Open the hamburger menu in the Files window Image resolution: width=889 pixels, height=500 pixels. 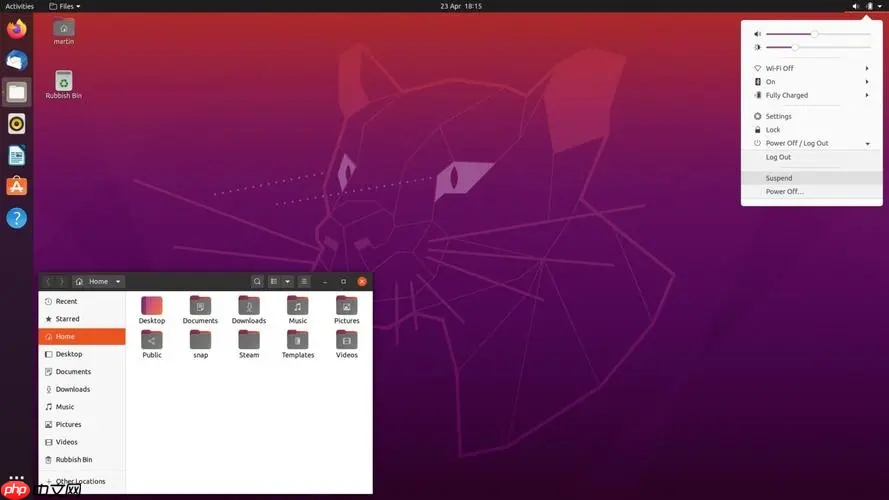pos(304,281)
